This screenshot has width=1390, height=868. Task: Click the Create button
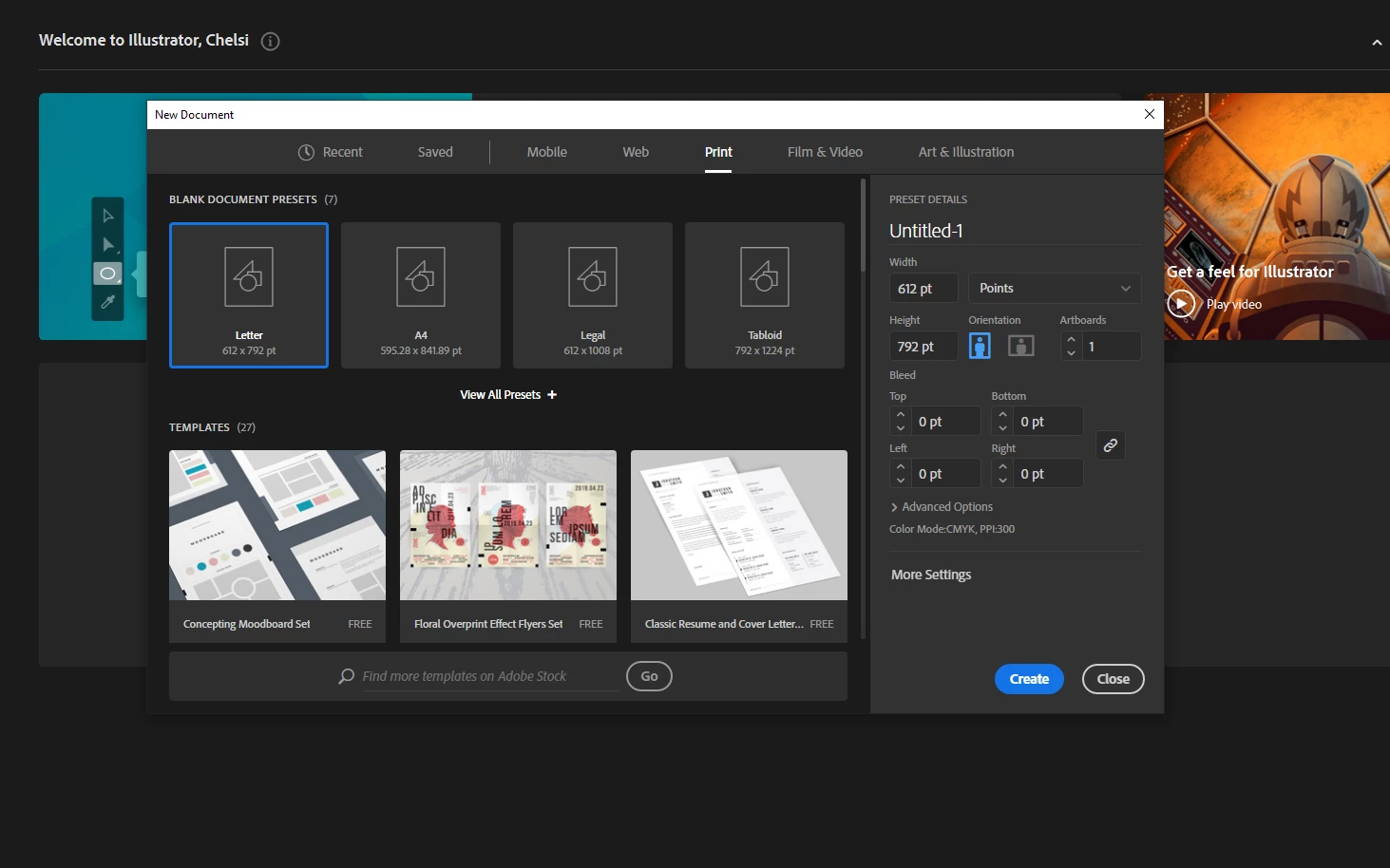click(1029, 679)
